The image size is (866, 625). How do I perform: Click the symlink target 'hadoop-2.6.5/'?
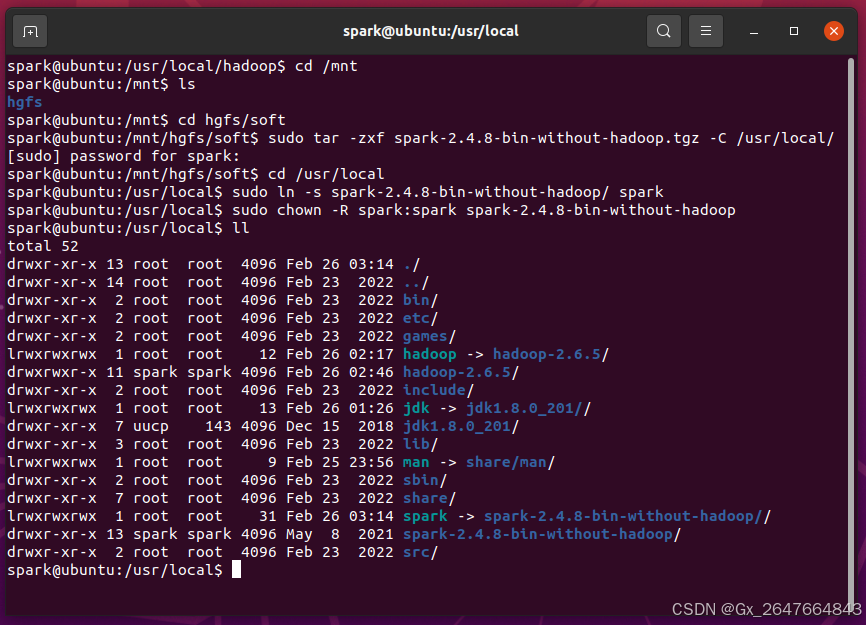click(551, 354)
